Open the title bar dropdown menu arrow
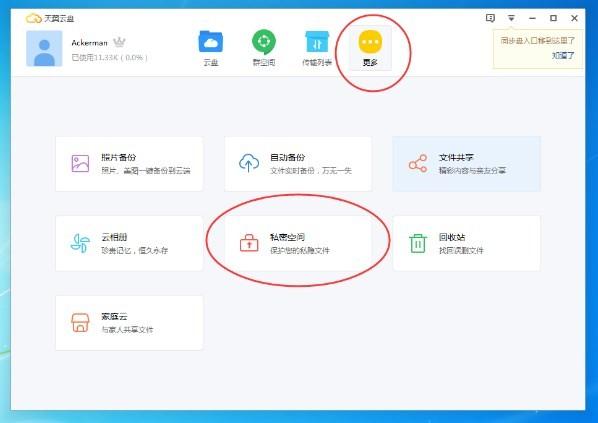 (x=511, y=18)
